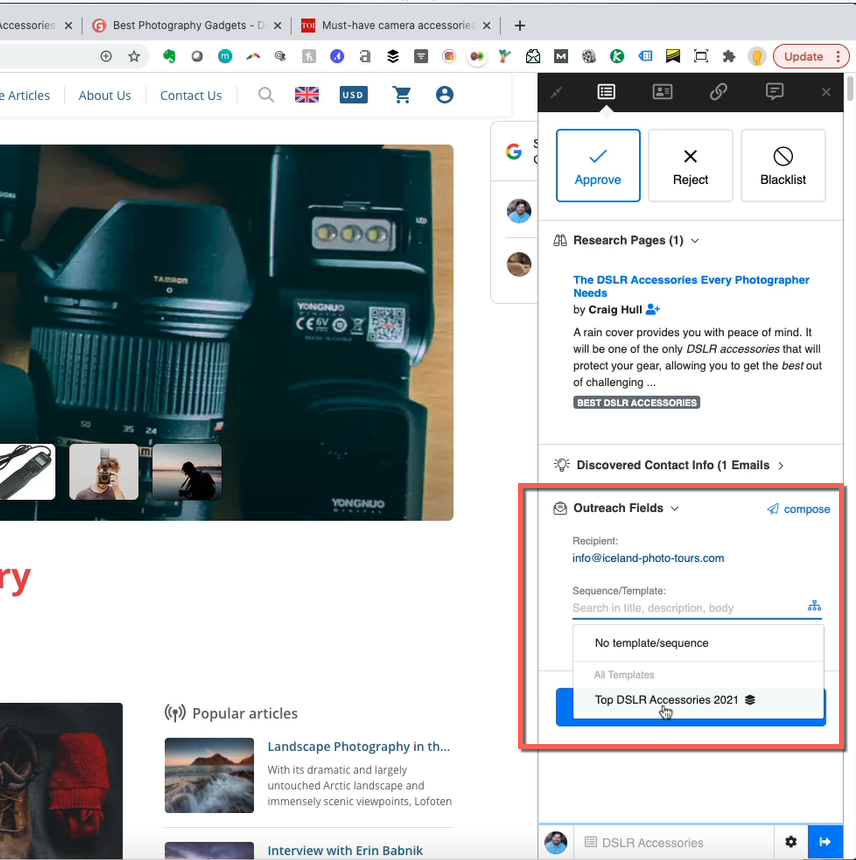Viewport: 856px width, 860px height.
Task: Click the sequence hierarchy icon beside the template search
Action: click(814, 606)
